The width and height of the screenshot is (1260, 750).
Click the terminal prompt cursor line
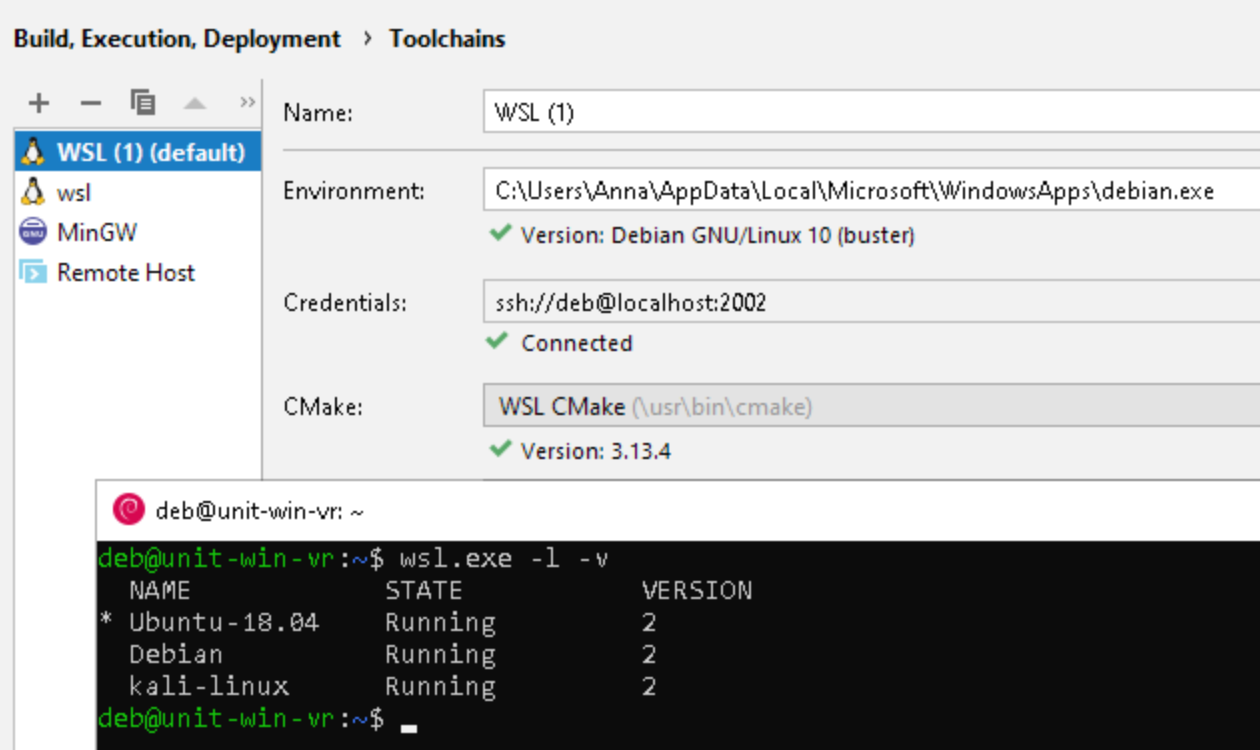[258, 718]
